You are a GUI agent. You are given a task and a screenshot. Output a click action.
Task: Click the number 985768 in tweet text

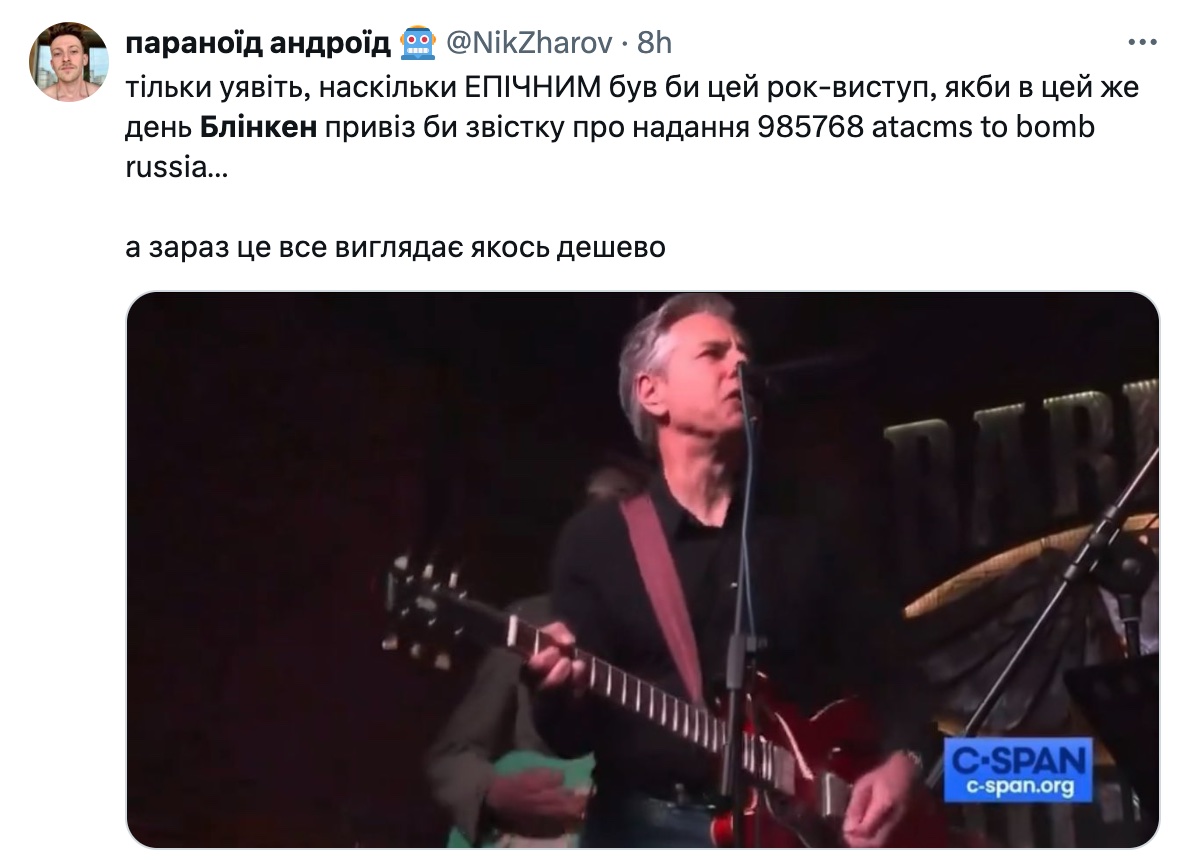pyautogui.click(x=810, y=127)
